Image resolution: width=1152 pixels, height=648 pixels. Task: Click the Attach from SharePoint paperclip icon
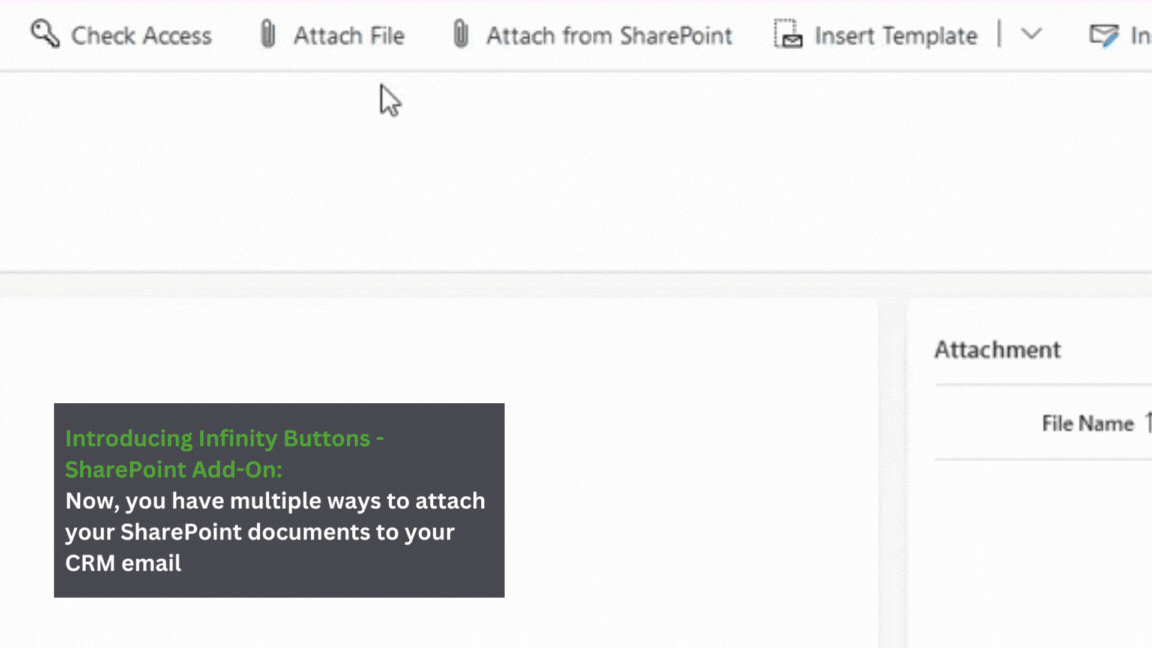click(460, 34)
